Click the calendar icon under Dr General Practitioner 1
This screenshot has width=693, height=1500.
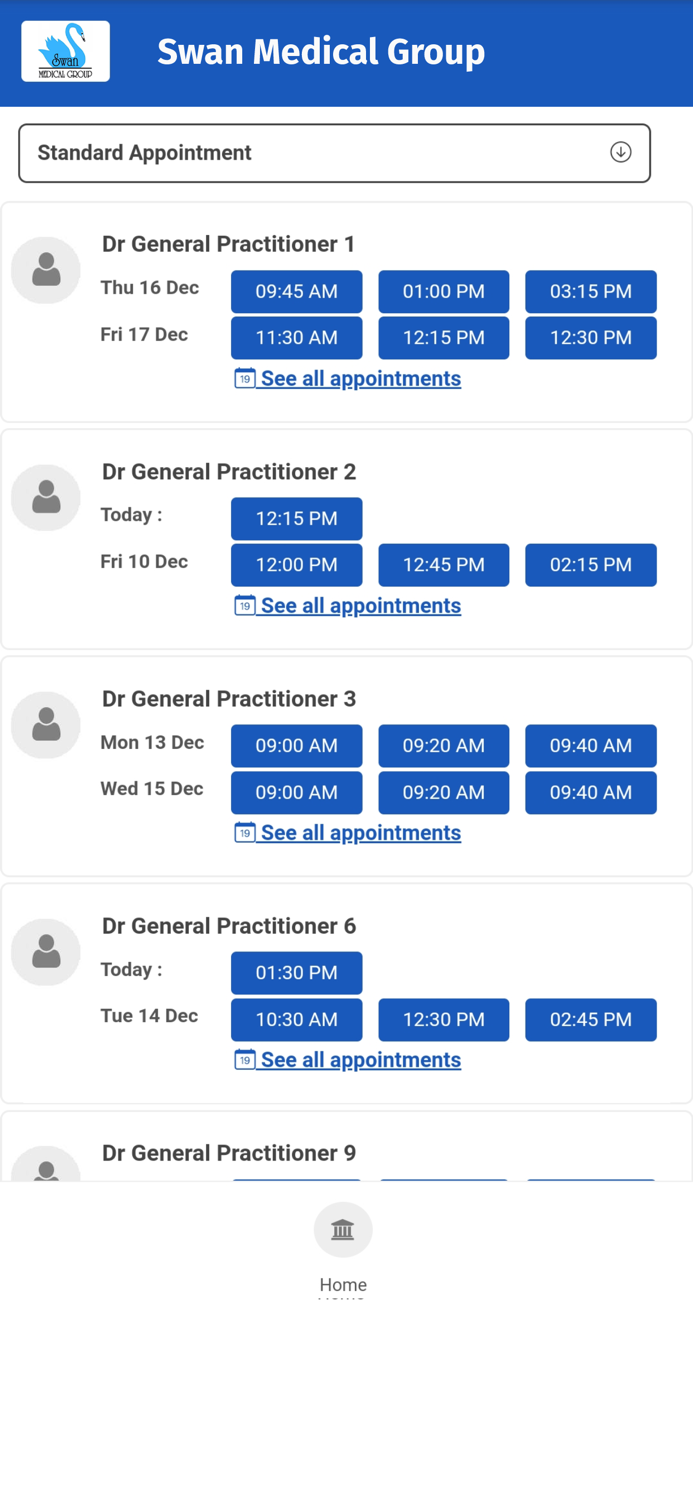click(245, 380)
